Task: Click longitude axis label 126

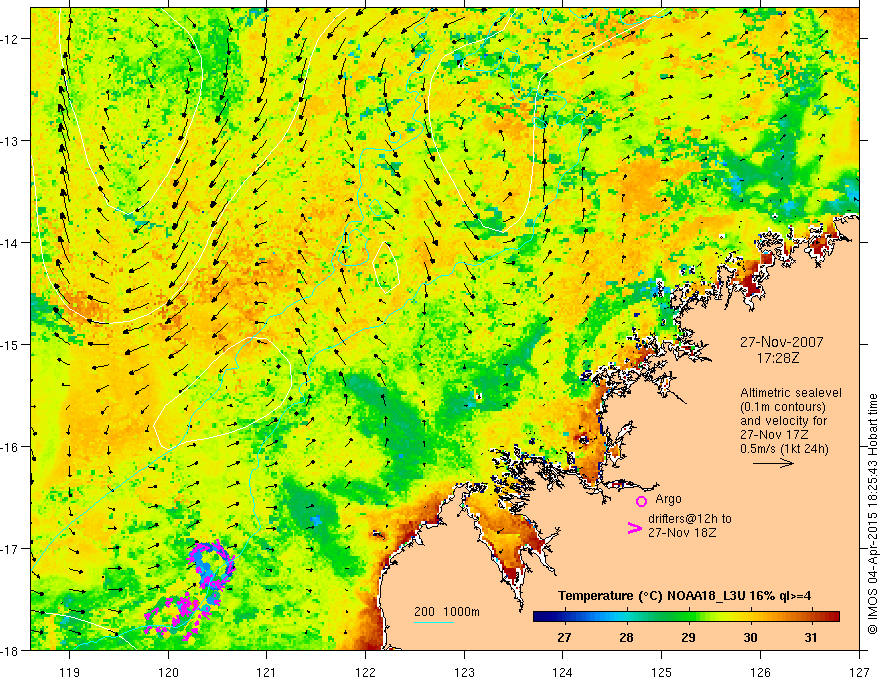Action: click(760, 672)
